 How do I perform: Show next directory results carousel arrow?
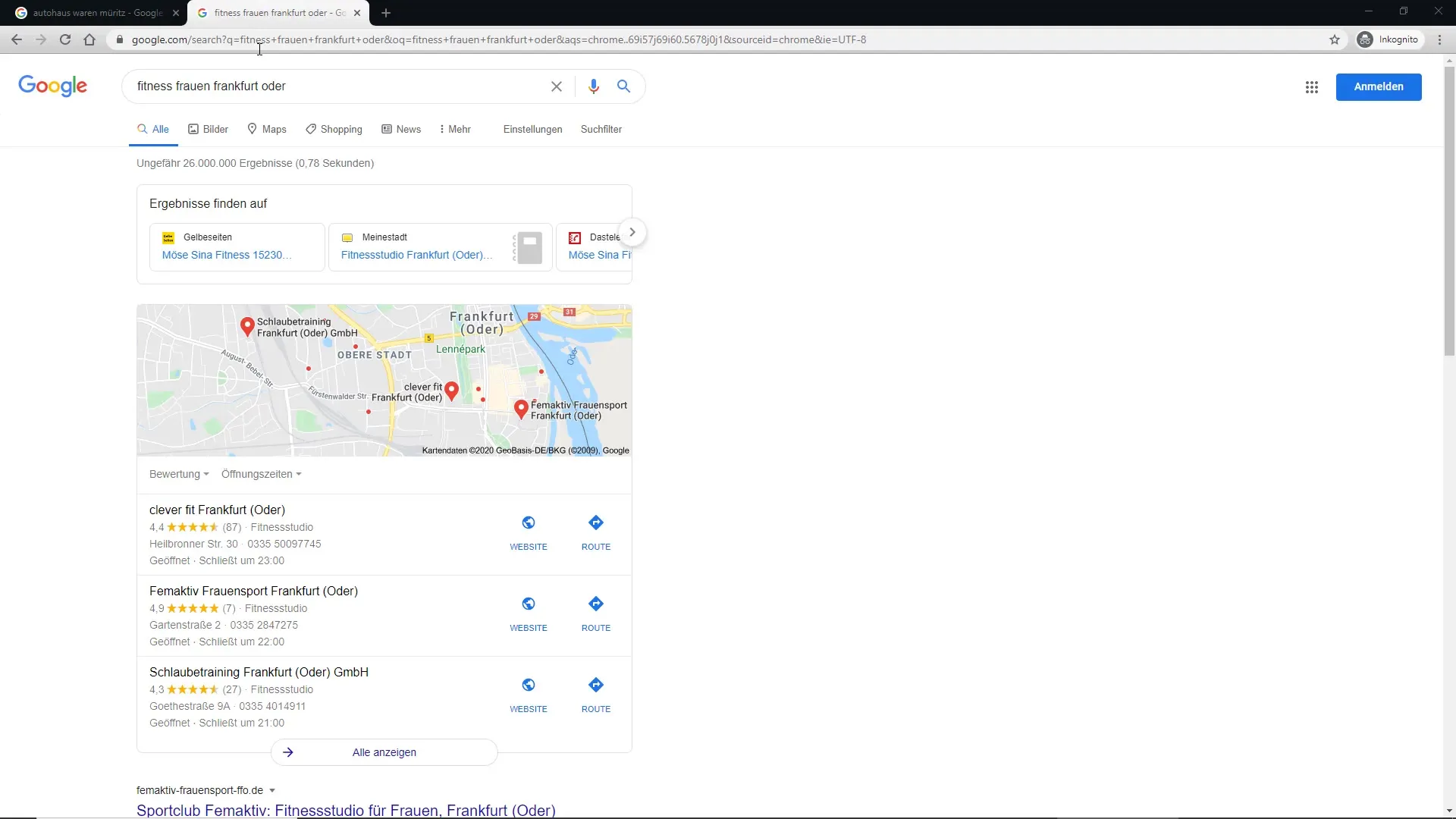(632, 232)
